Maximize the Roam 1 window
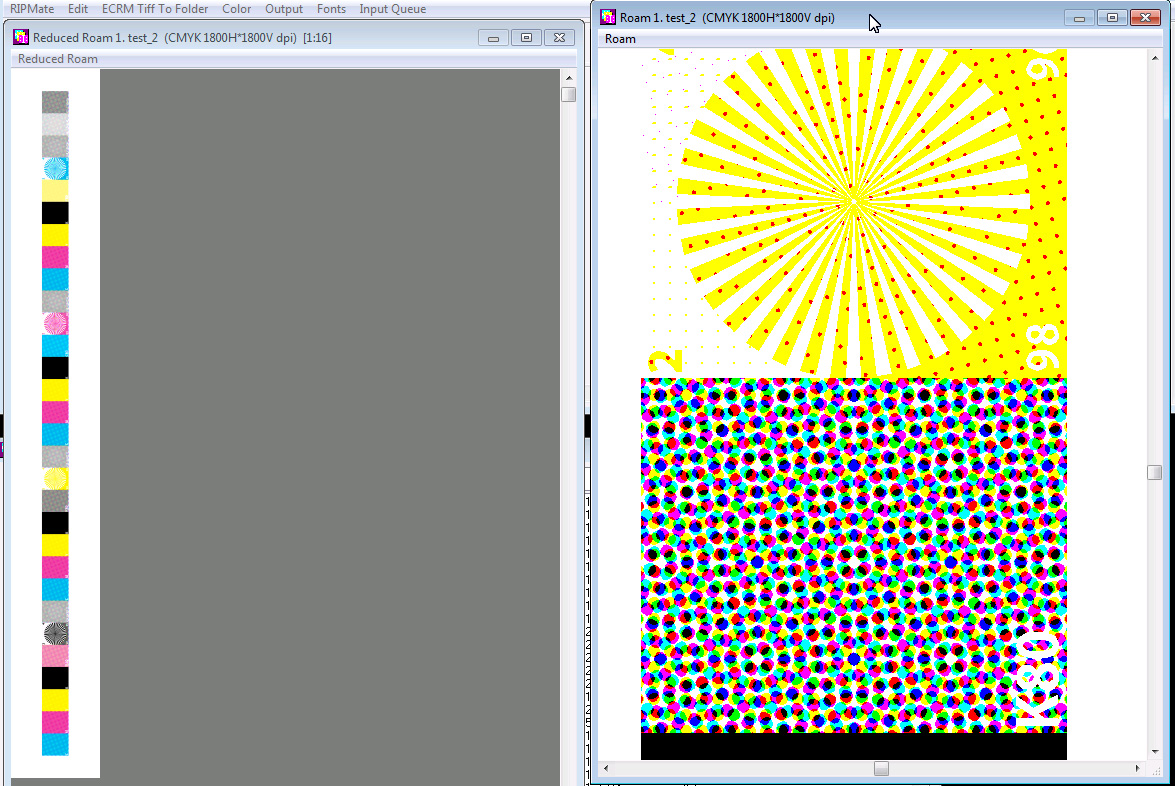The height and width of the screenshot is (786, 1175). [1112, 17]
